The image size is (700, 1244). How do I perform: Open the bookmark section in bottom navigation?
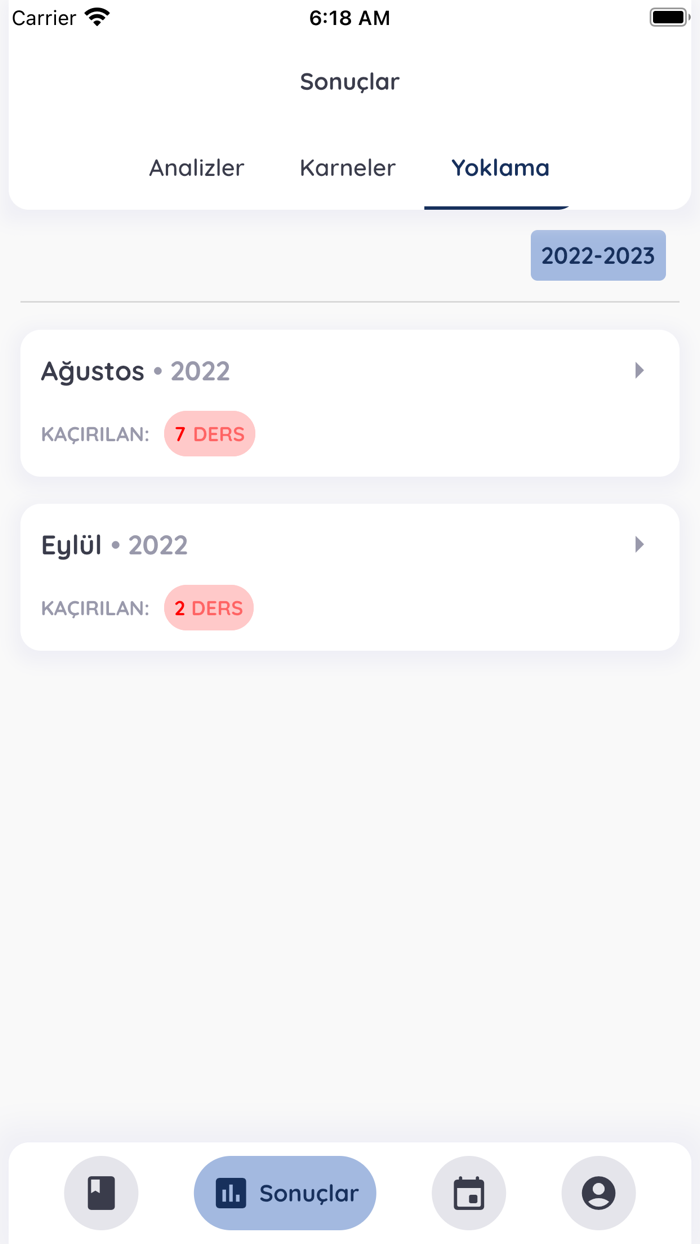click(101, 1192)
